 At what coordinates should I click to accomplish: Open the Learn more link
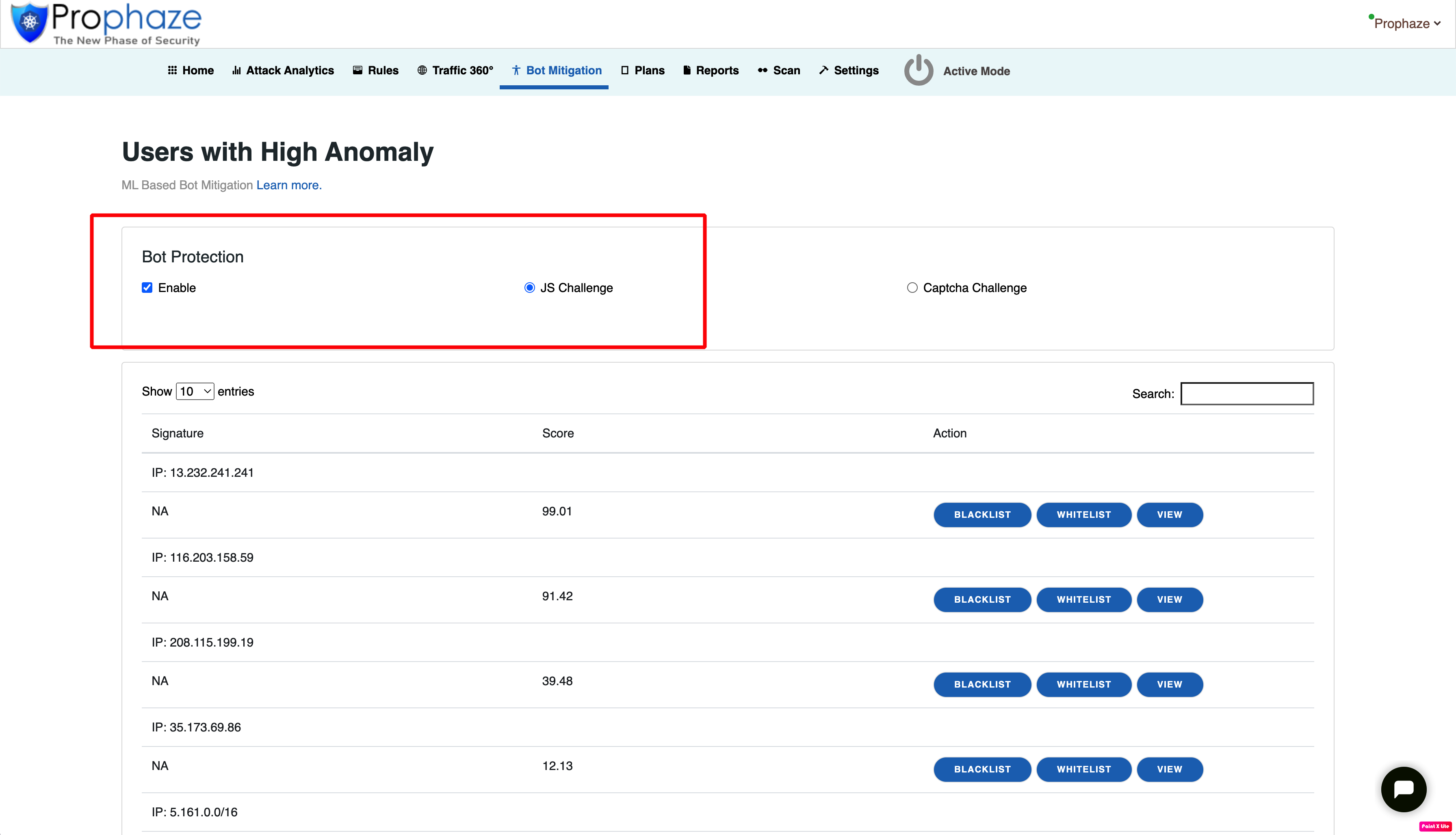[x=288, y=185]
